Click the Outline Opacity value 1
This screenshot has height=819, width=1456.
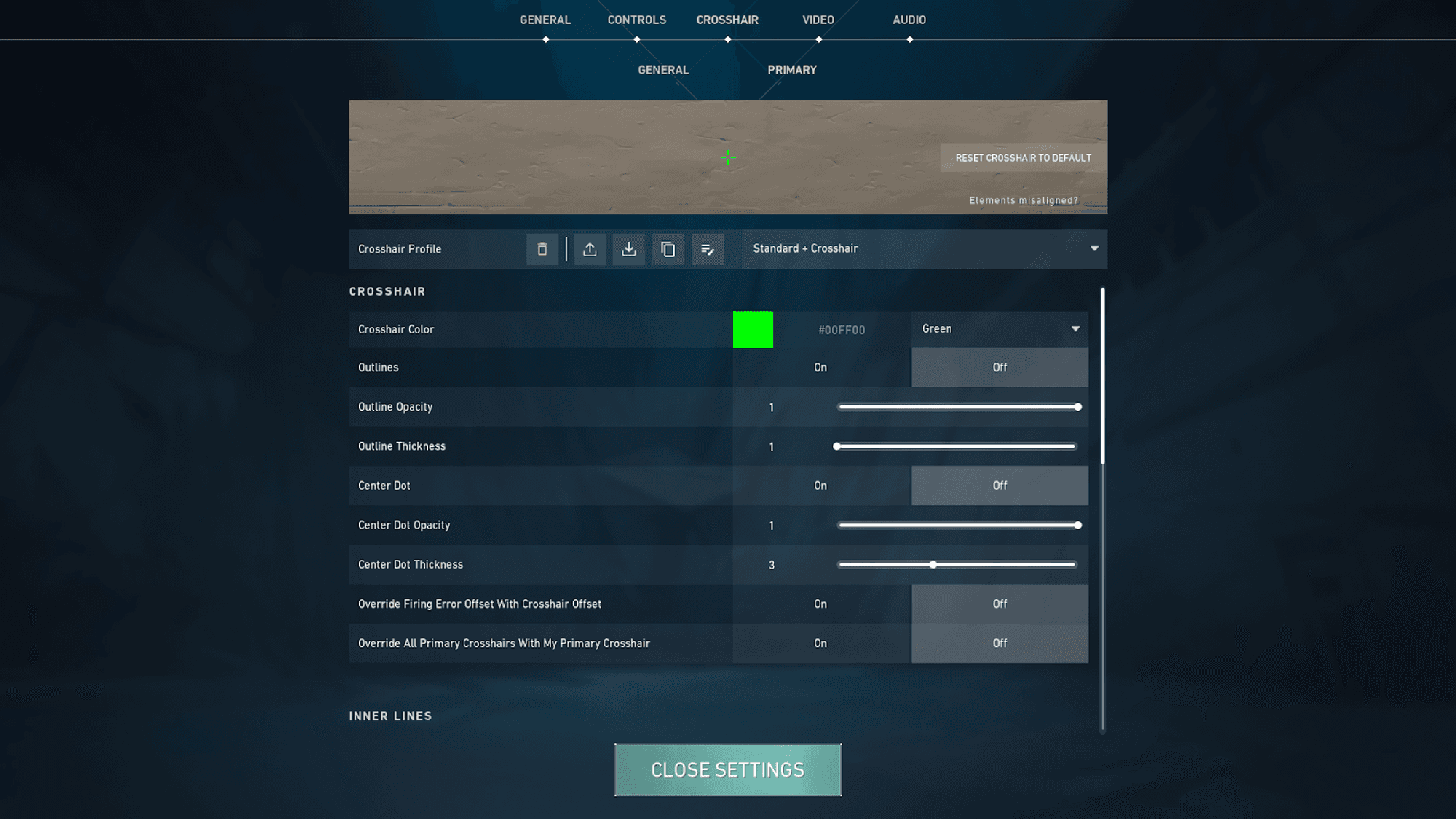tap(772, 408)
